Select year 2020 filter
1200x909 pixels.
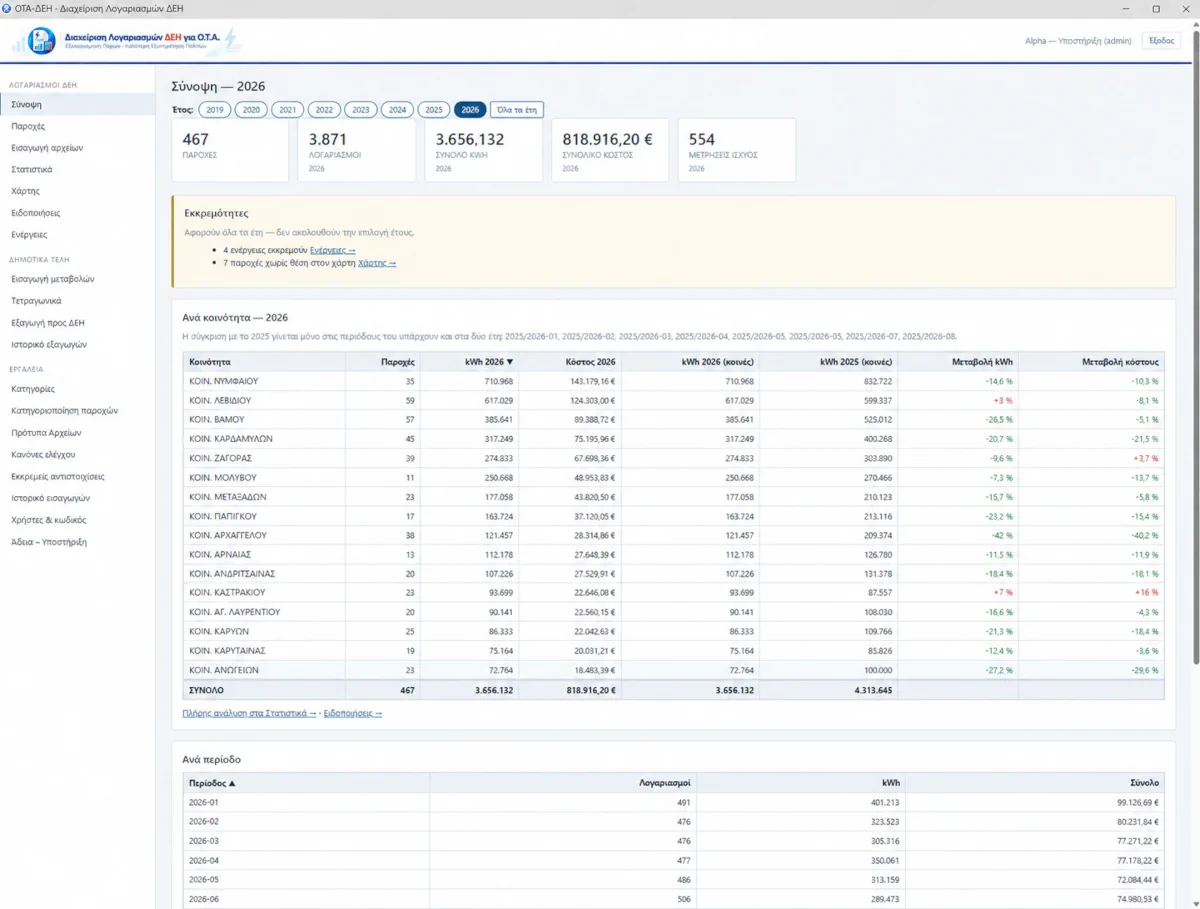click(x=251, y=110)
